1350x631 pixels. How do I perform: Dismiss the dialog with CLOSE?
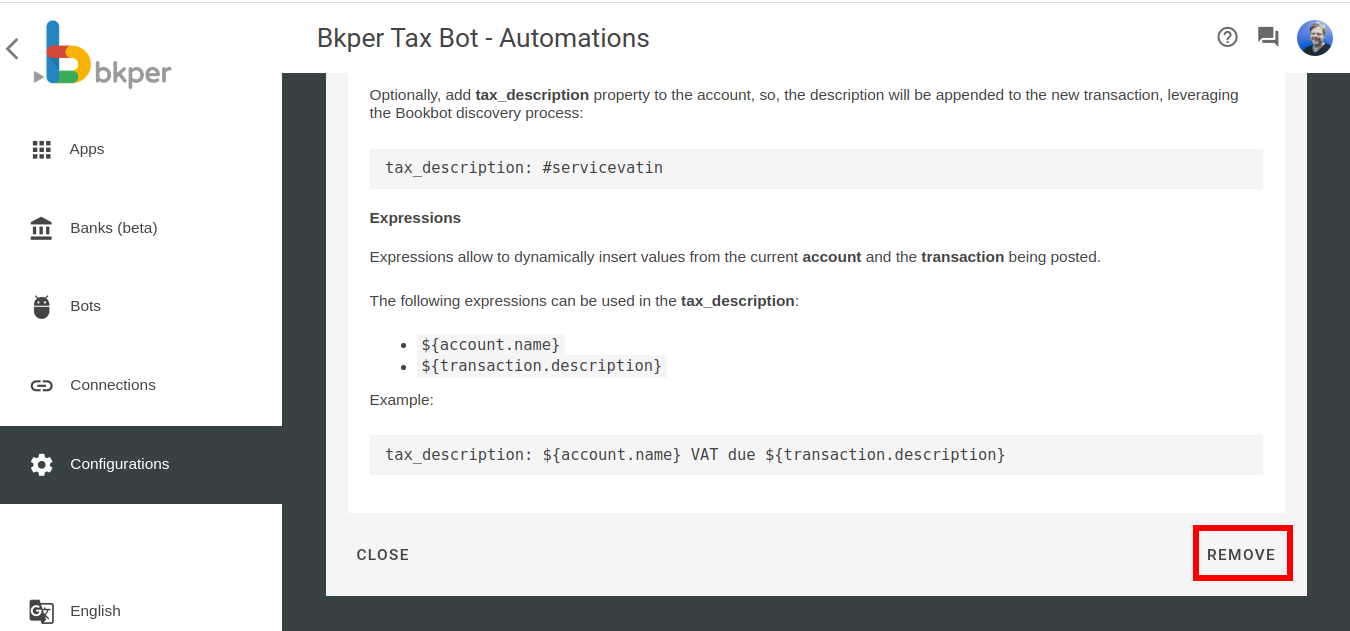(x=383, y=553)
